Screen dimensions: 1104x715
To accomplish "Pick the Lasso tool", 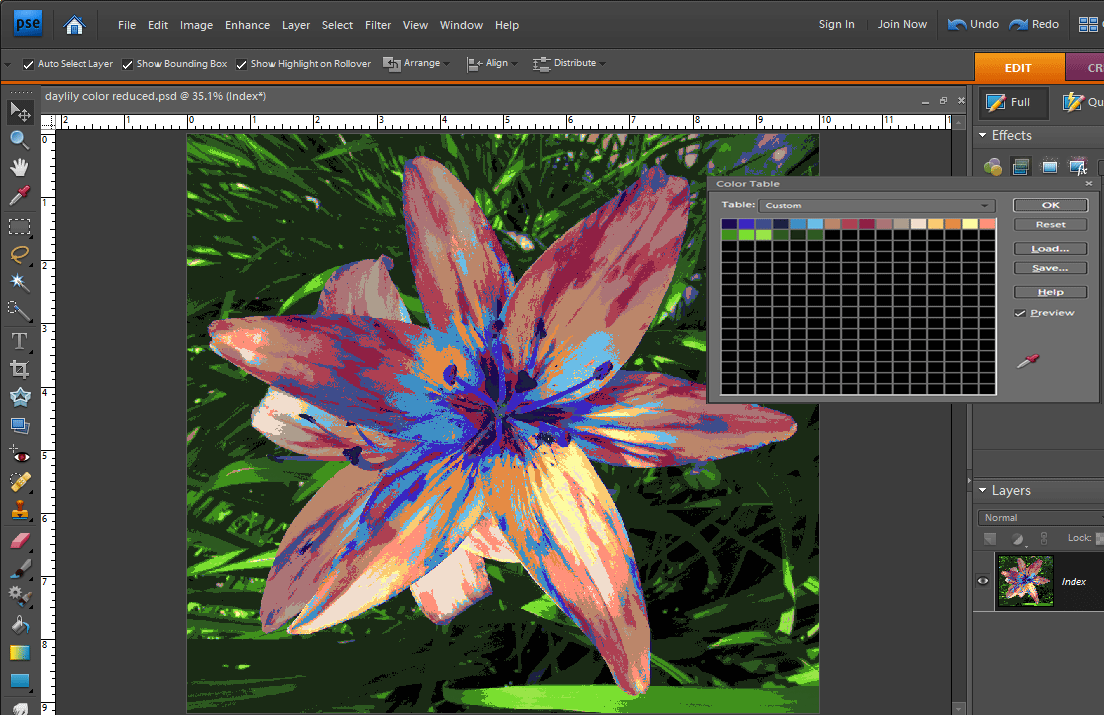I will coord(19,254).
